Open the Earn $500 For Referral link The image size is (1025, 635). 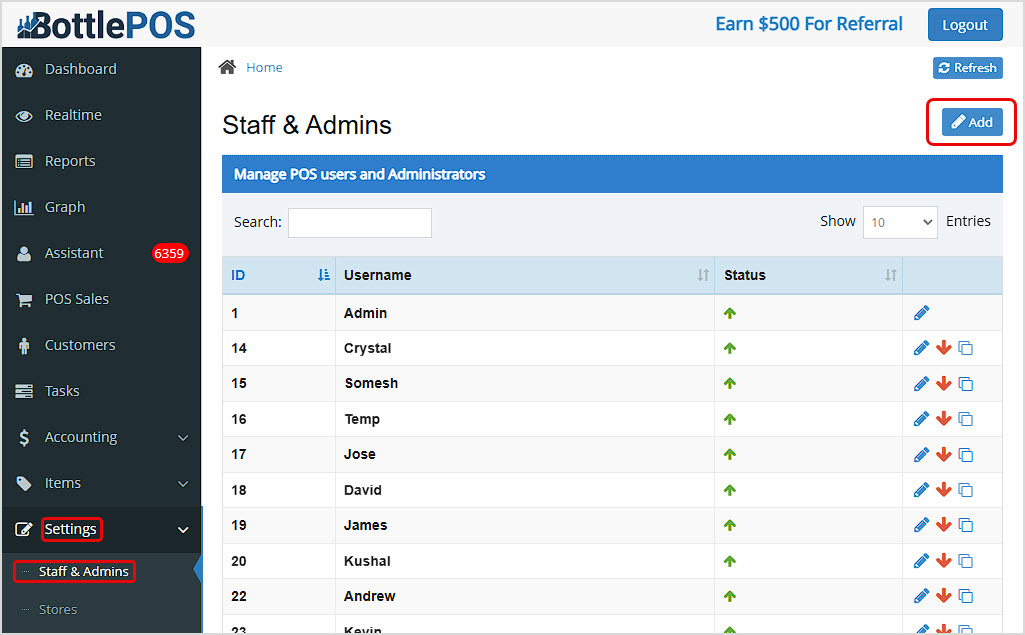pos(808,23)
